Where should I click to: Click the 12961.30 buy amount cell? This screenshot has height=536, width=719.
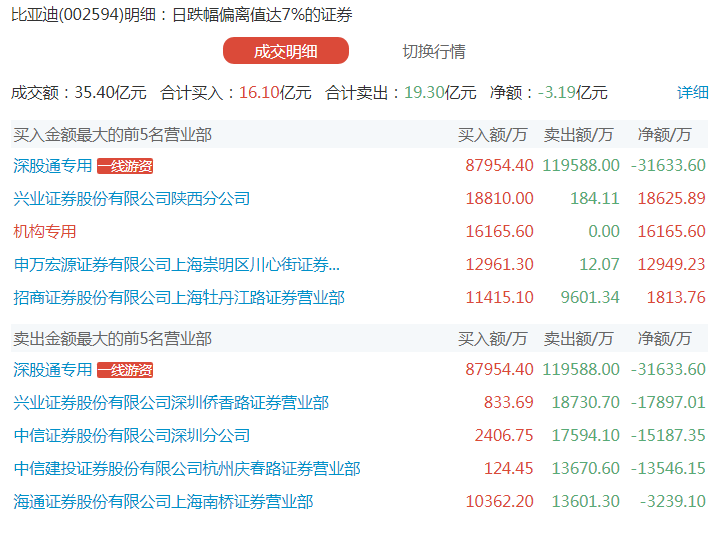[499, 265]
